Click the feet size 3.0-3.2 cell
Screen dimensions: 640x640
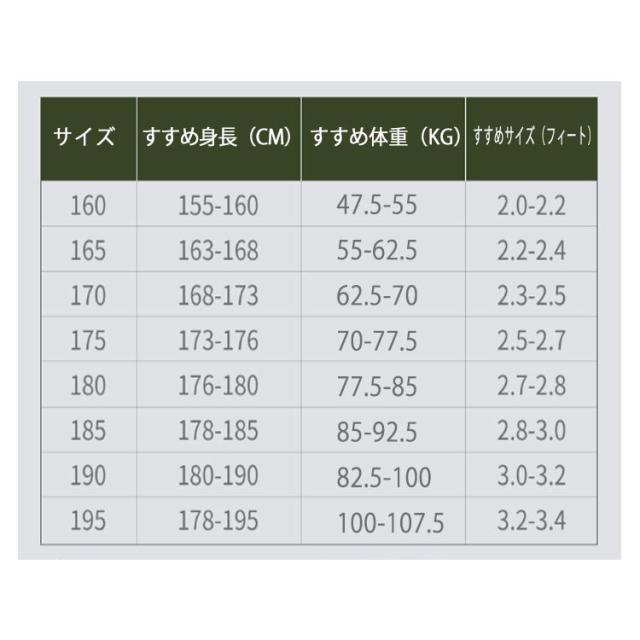pos(531,476)
